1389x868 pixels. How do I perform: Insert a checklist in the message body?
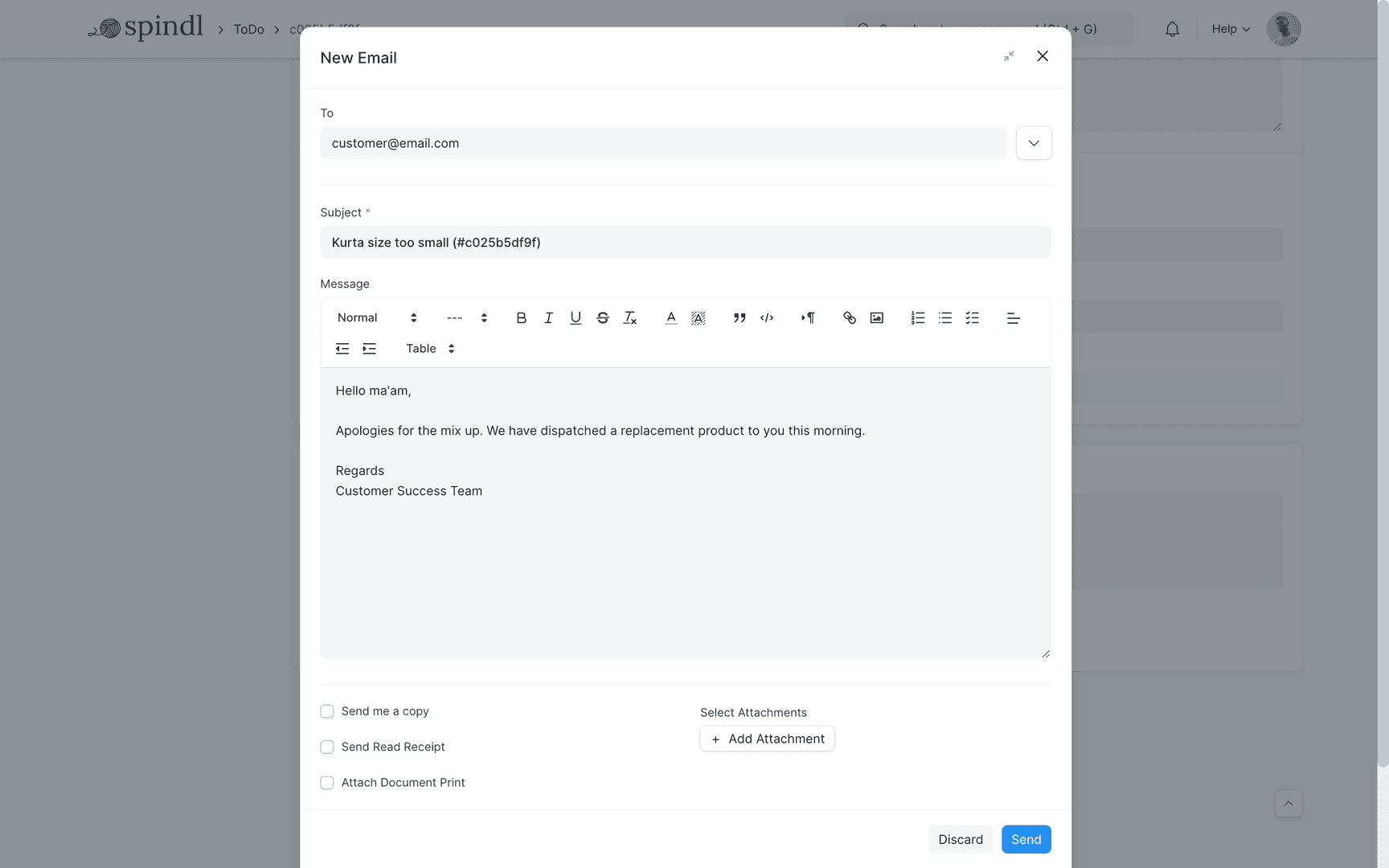pos(972,317)
